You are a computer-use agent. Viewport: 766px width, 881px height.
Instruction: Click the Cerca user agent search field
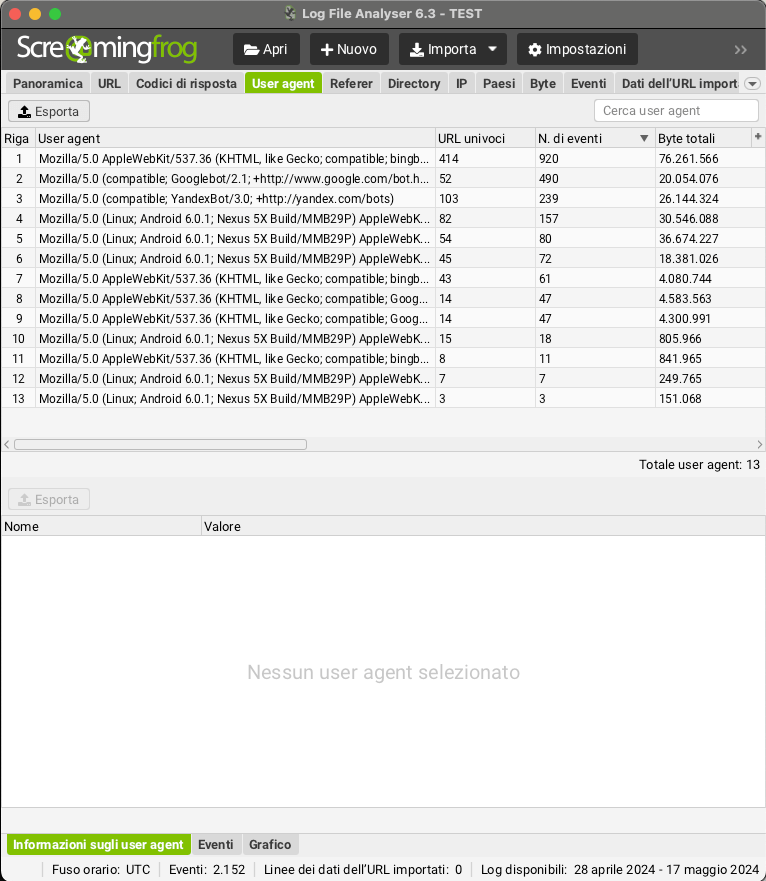coord(676,111)
